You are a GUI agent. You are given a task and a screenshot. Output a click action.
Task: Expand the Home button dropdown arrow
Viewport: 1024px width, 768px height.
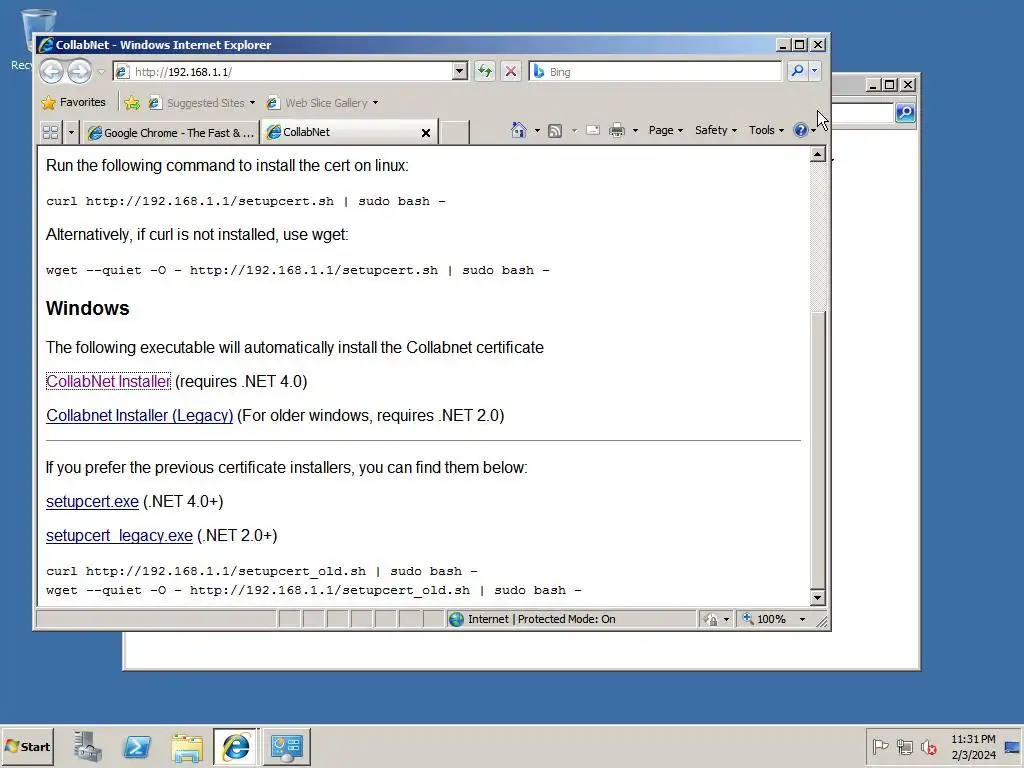pos(537,131)
